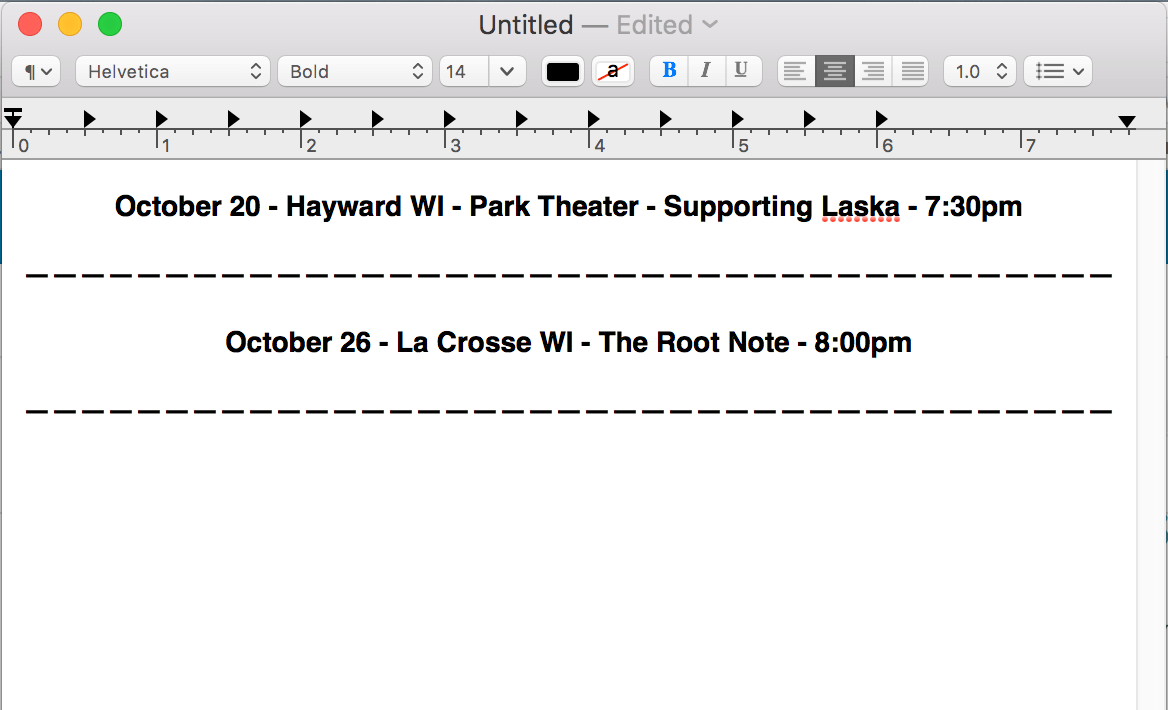The height and width of the screenshot is (710, 1168).
Task: Click the align right icon
Action: click(873, 71)
